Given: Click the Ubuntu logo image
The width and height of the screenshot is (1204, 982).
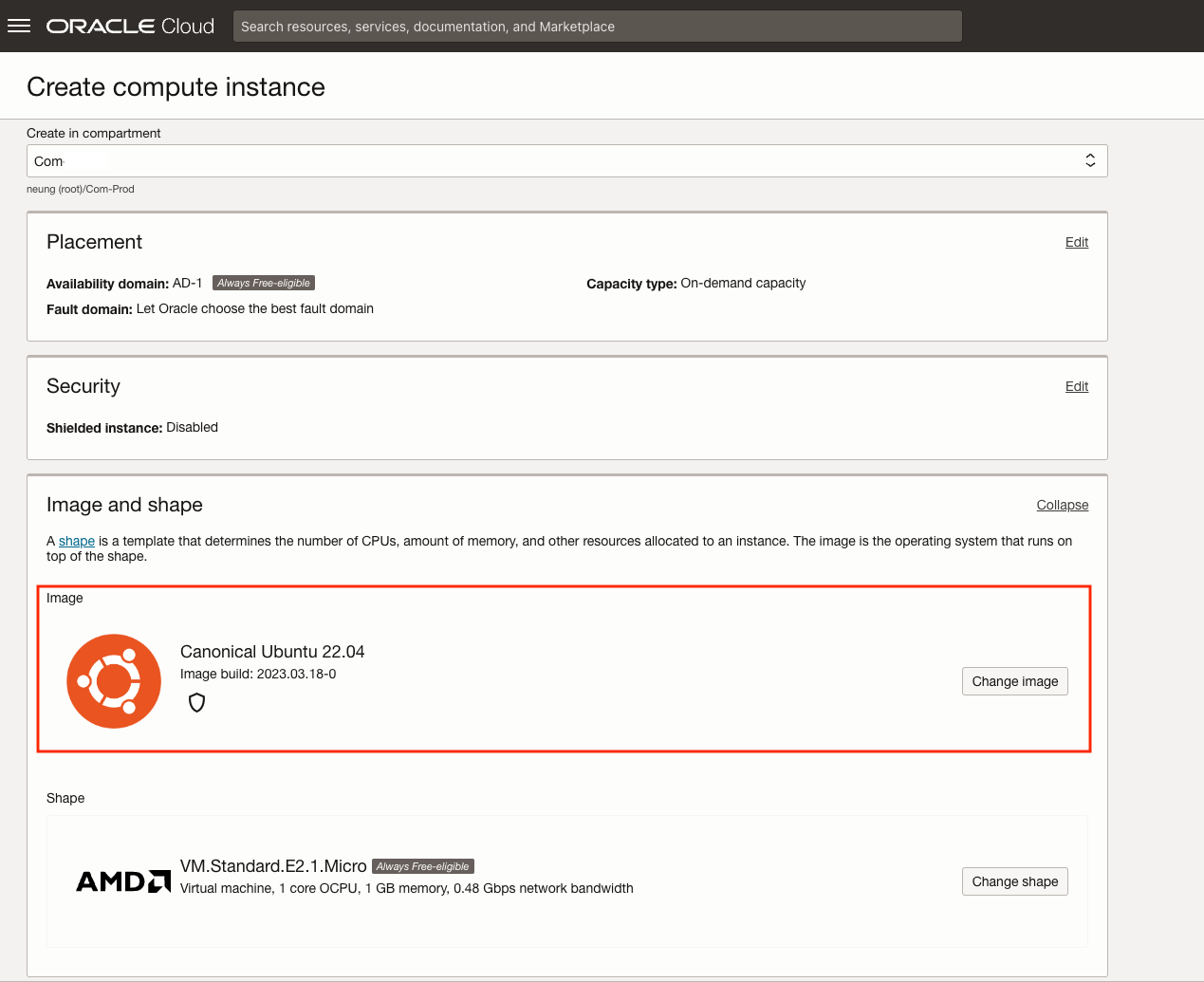Looking at the screenshot, I should click(114, 681).
